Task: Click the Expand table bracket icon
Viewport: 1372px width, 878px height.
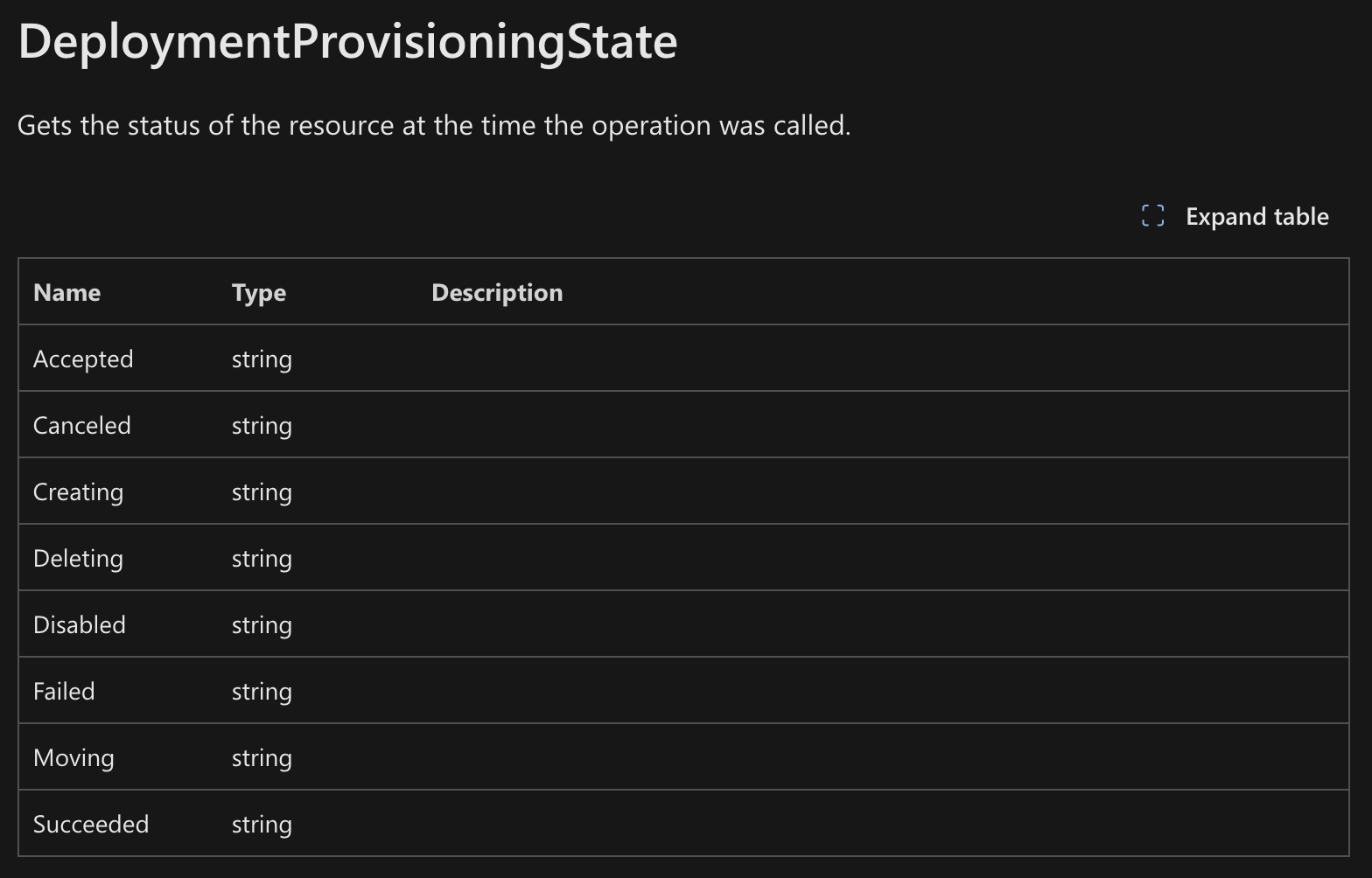Action: (1152, 216)
